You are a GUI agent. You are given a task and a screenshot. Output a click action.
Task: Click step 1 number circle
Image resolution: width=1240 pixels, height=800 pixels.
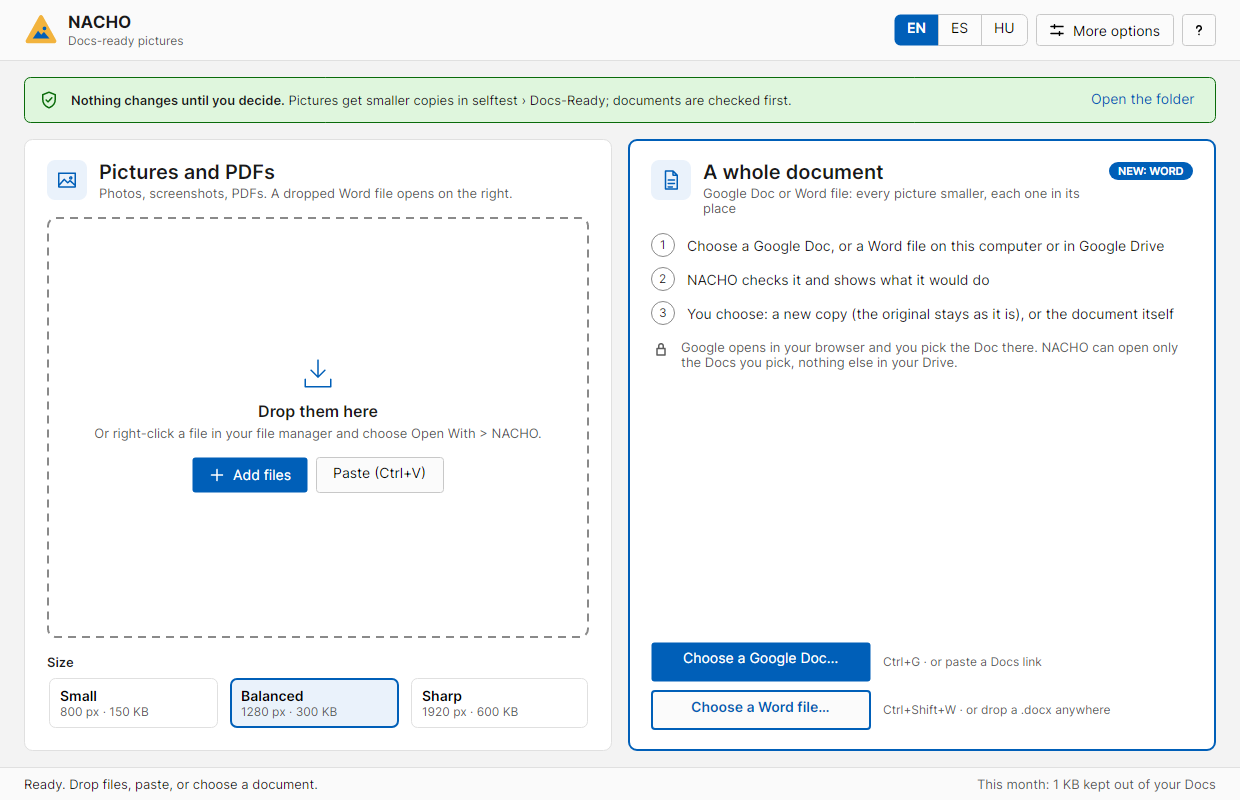click(663, 245)
